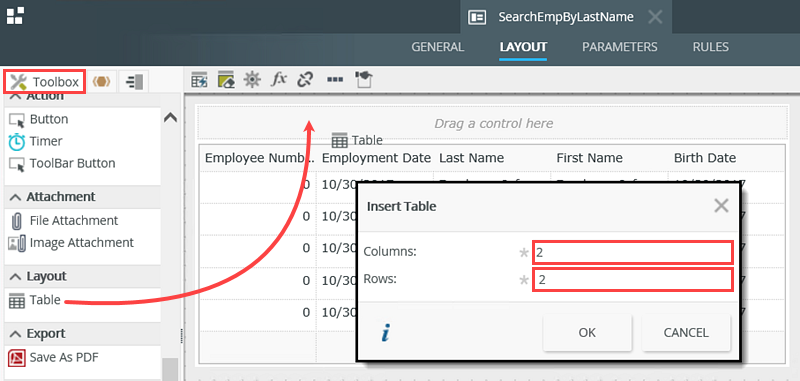The height and width of the screenshot is (381, 800).
Task: Click the gear settings toolbar icon
Action: click(252, 80)
